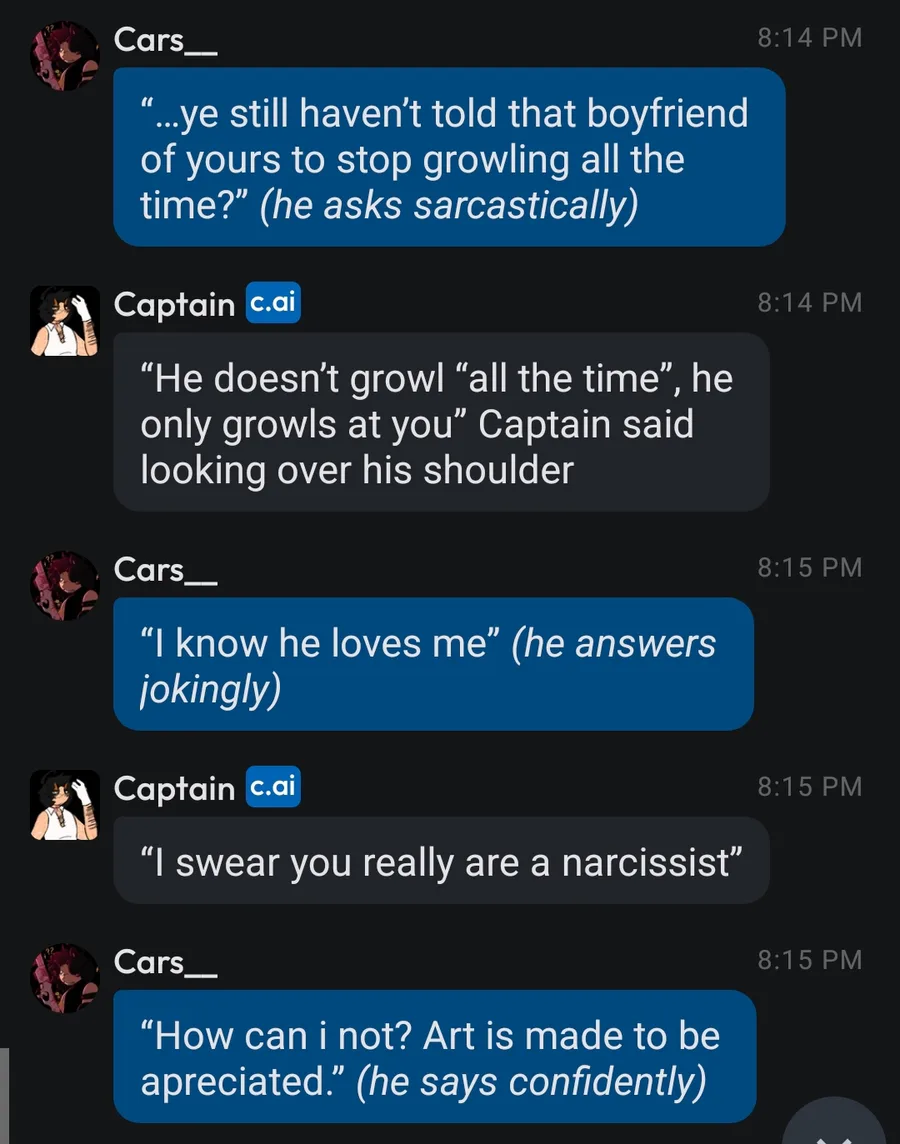Open the Captain name above the narcissist reply
The width and height of the screenshot is (900, 1144).
point(174,788)
